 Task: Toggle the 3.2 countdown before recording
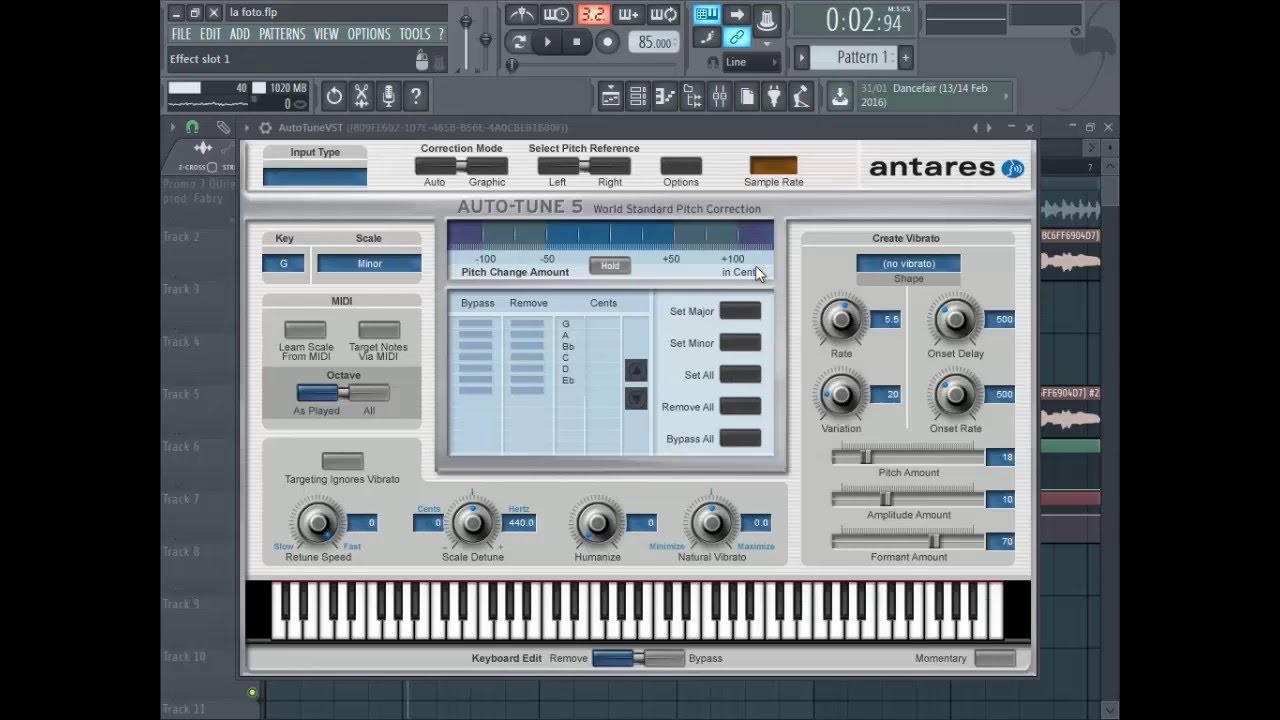pos(593,14)
